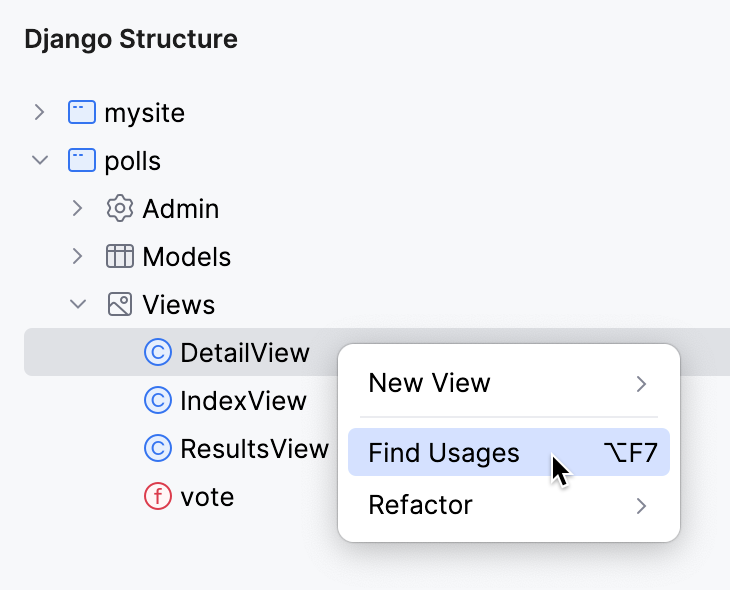The width and height of the screenshot is (730, 590).
Task: Select the vote function item
Action: point(207,496)
